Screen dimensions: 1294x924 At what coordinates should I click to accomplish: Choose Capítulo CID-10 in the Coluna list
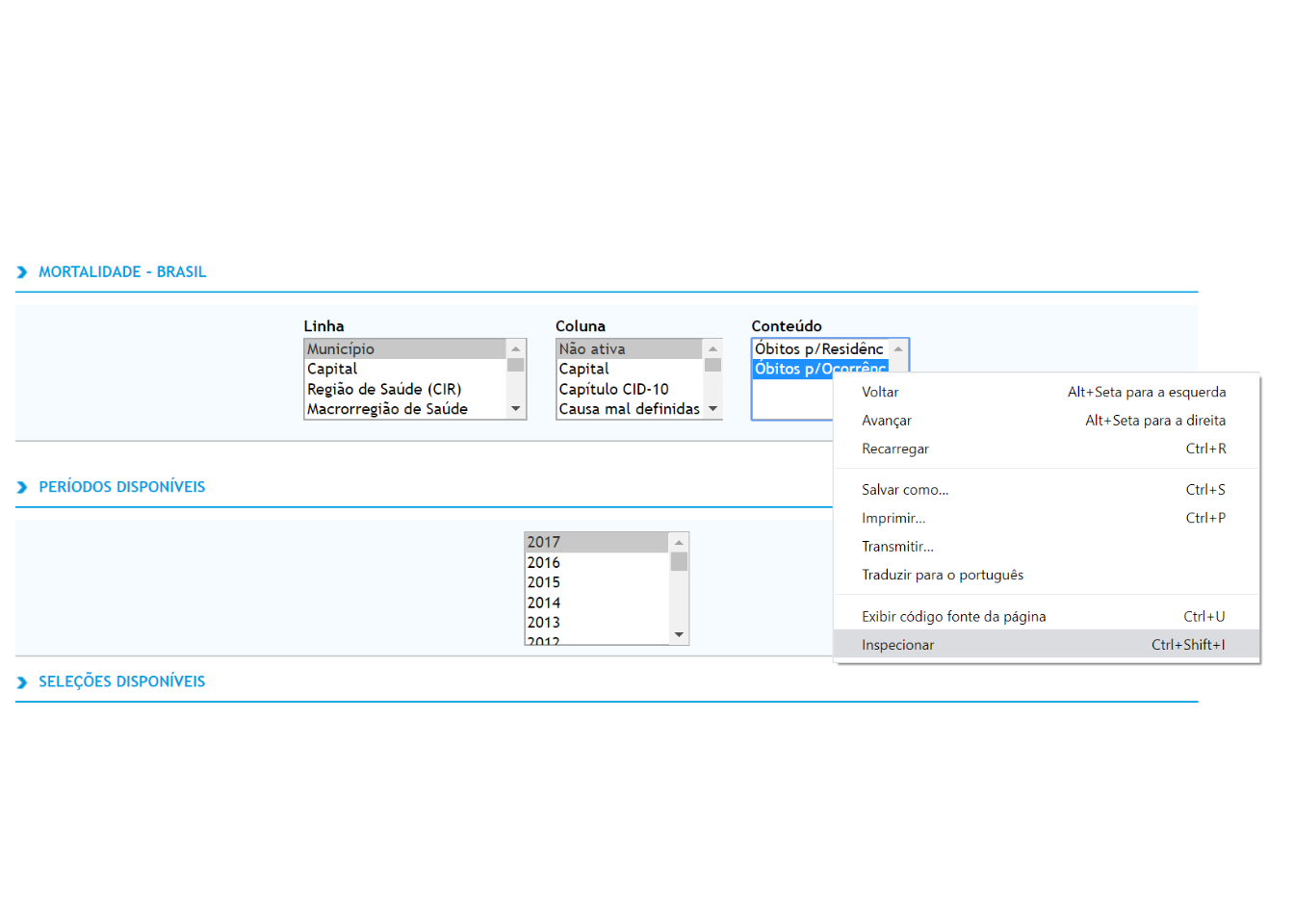[613, 390]
